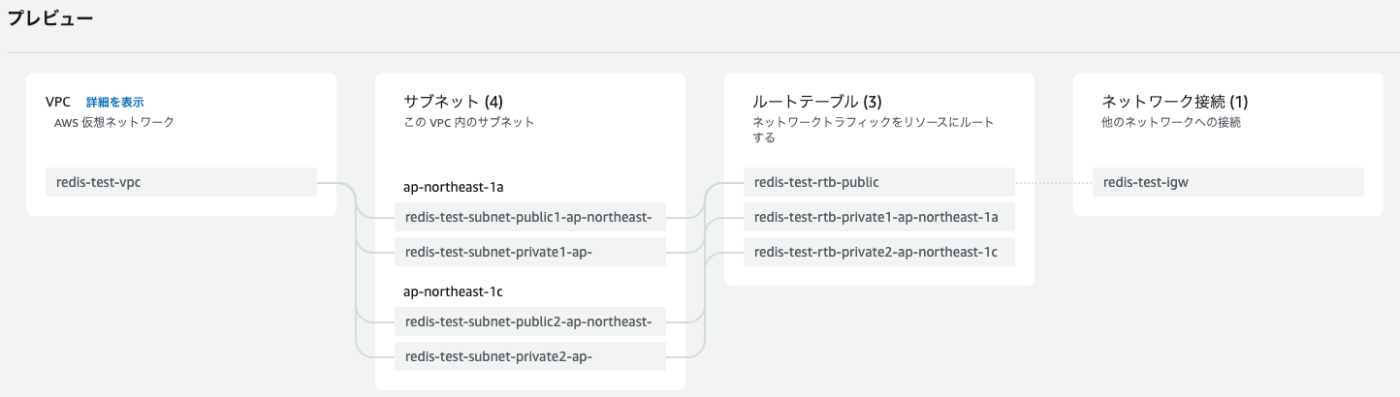Select redis-test-rtb-private1-ap-northeast-1a route table
1400x397 pixels.
(879, 216)
